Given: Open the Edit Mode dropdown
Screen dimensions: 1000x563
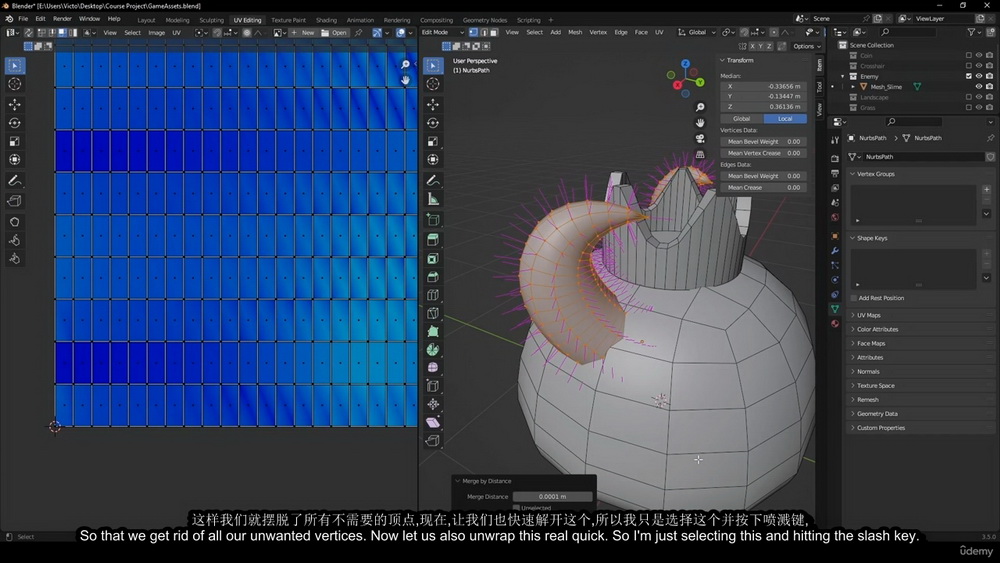Looking at the screenshot, I should (443, 32).
